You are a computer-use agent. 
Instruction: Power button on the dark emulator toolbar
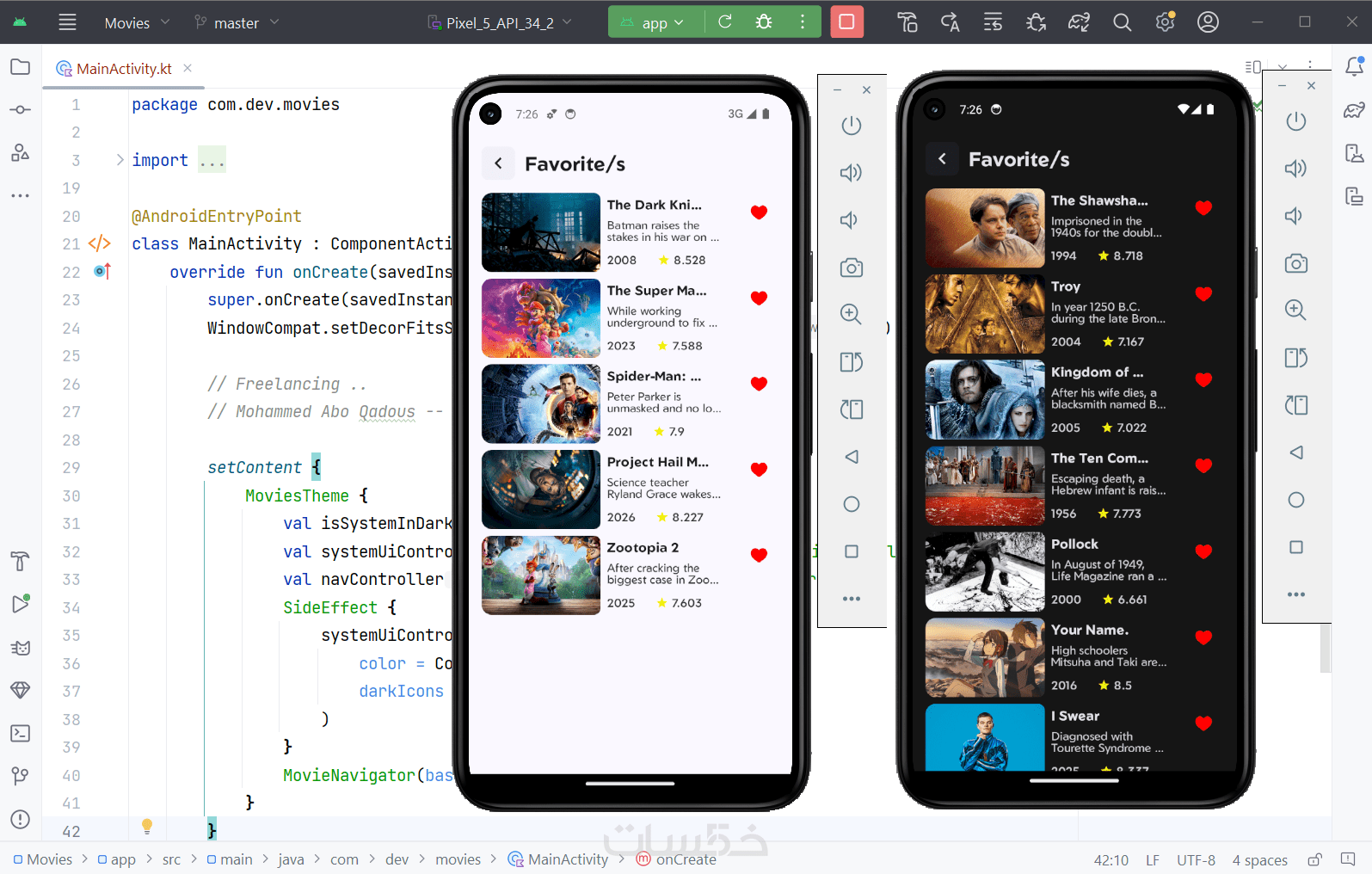(1296, 121)
